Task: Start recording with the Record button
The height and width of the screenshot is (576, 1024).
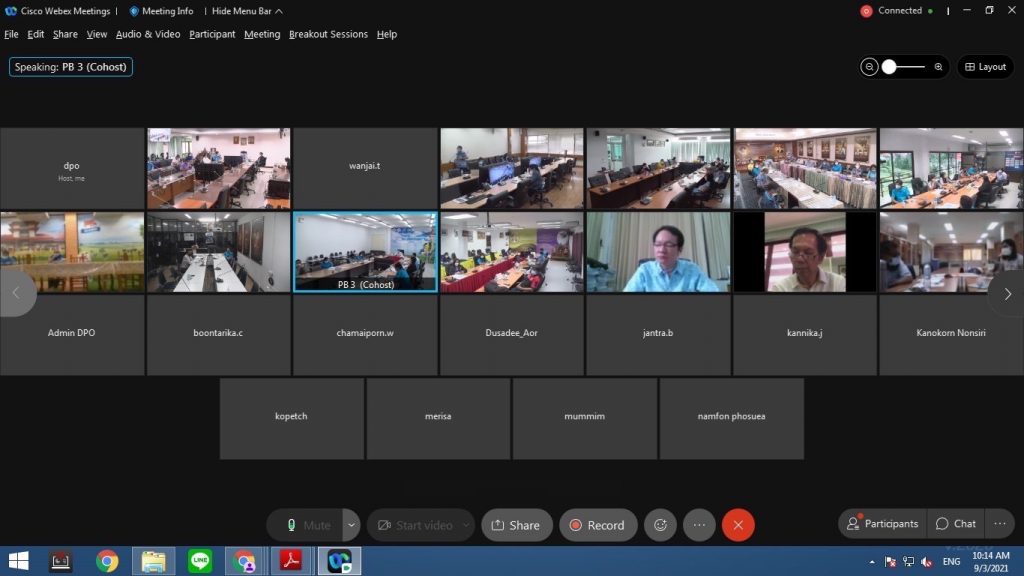Action: pyautogui.click(x=597, y=525)
